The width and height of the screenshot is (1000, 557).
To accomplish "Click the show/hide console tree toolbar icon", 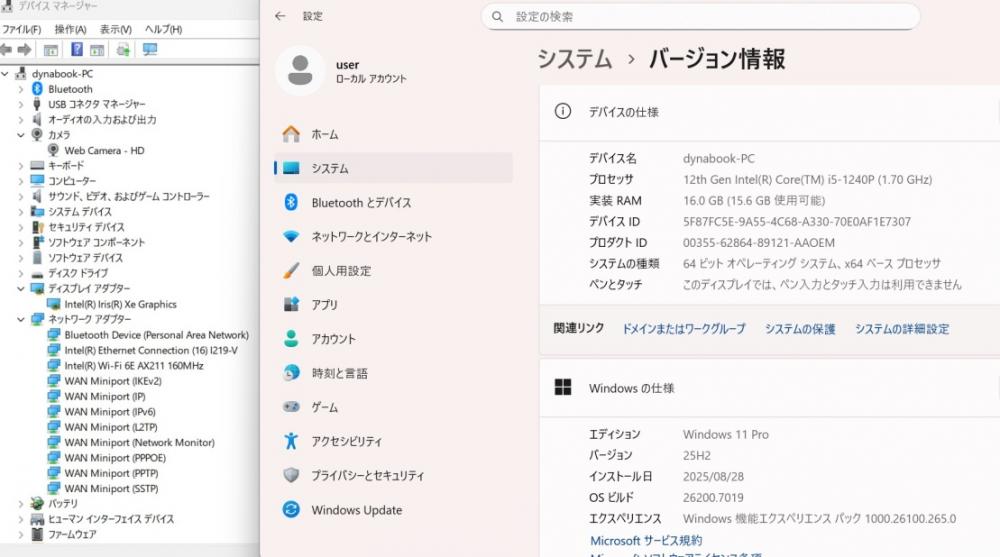I will click(51, 50).
